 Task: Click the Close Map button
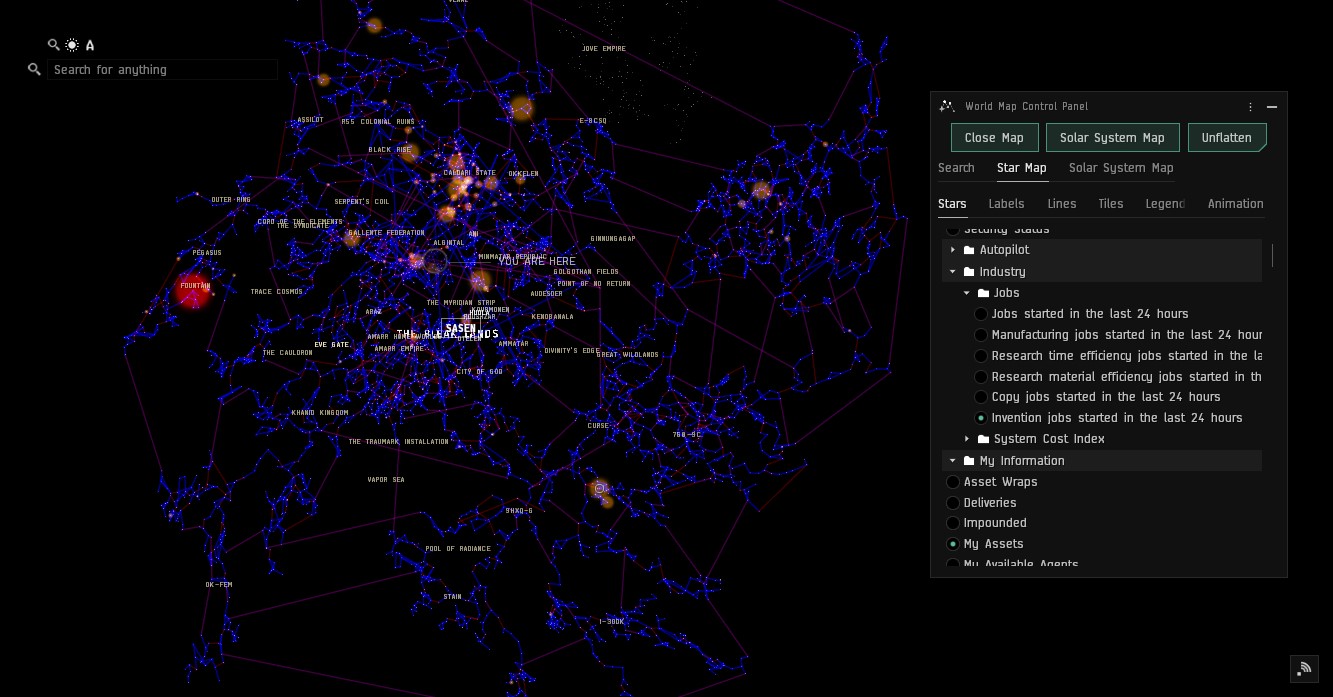(x=994, y=137)
